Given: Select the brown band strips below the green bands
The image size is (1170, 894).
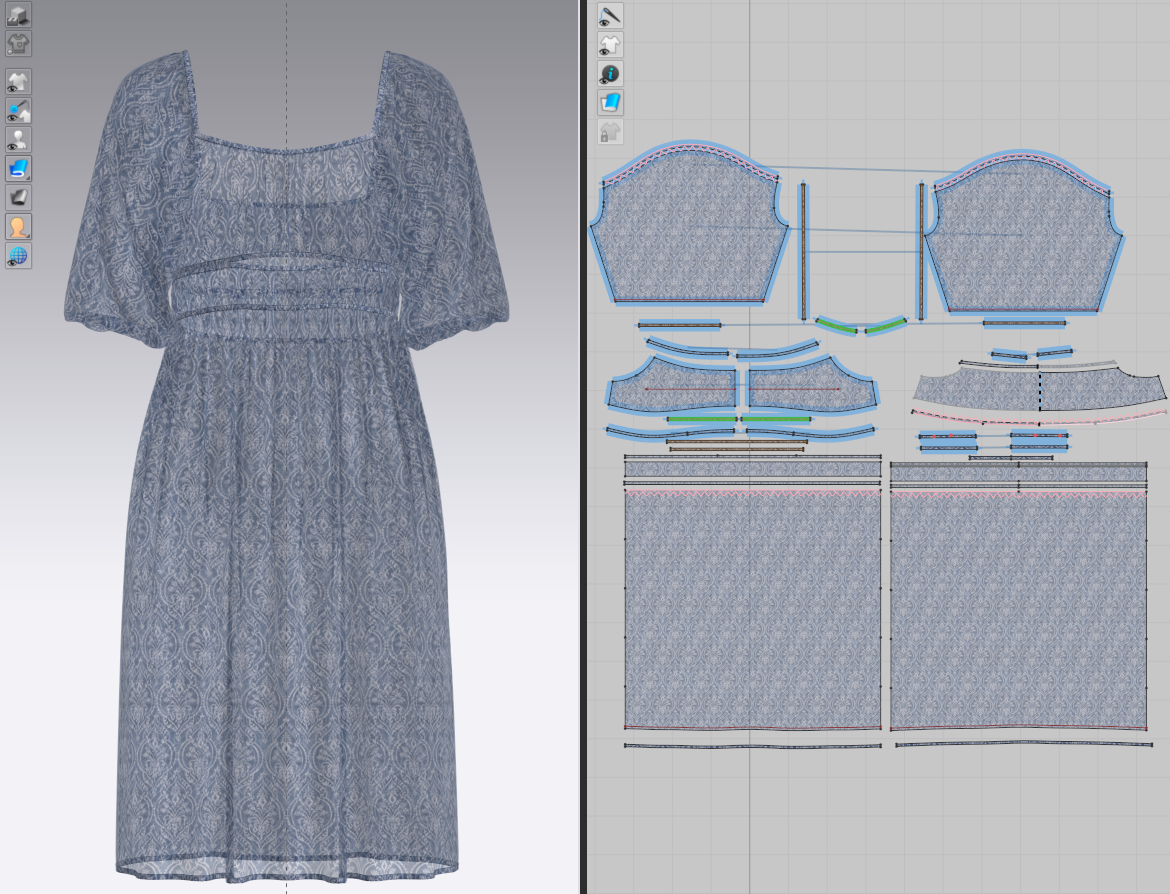Looking at the screenshot, I should pos(737,446).
